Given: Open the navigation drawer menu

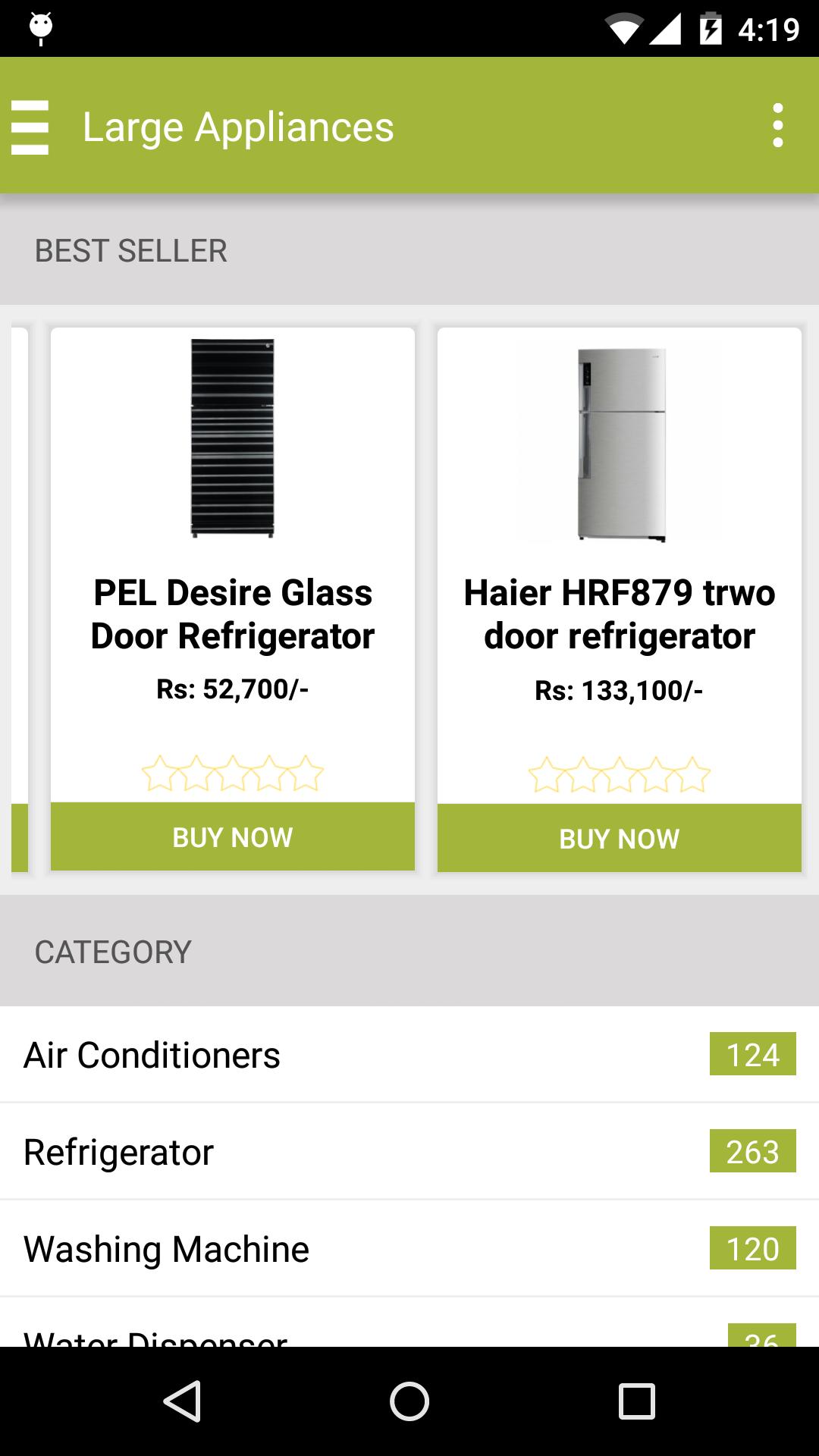Looking at the screenshot, I should pos(32,126).
